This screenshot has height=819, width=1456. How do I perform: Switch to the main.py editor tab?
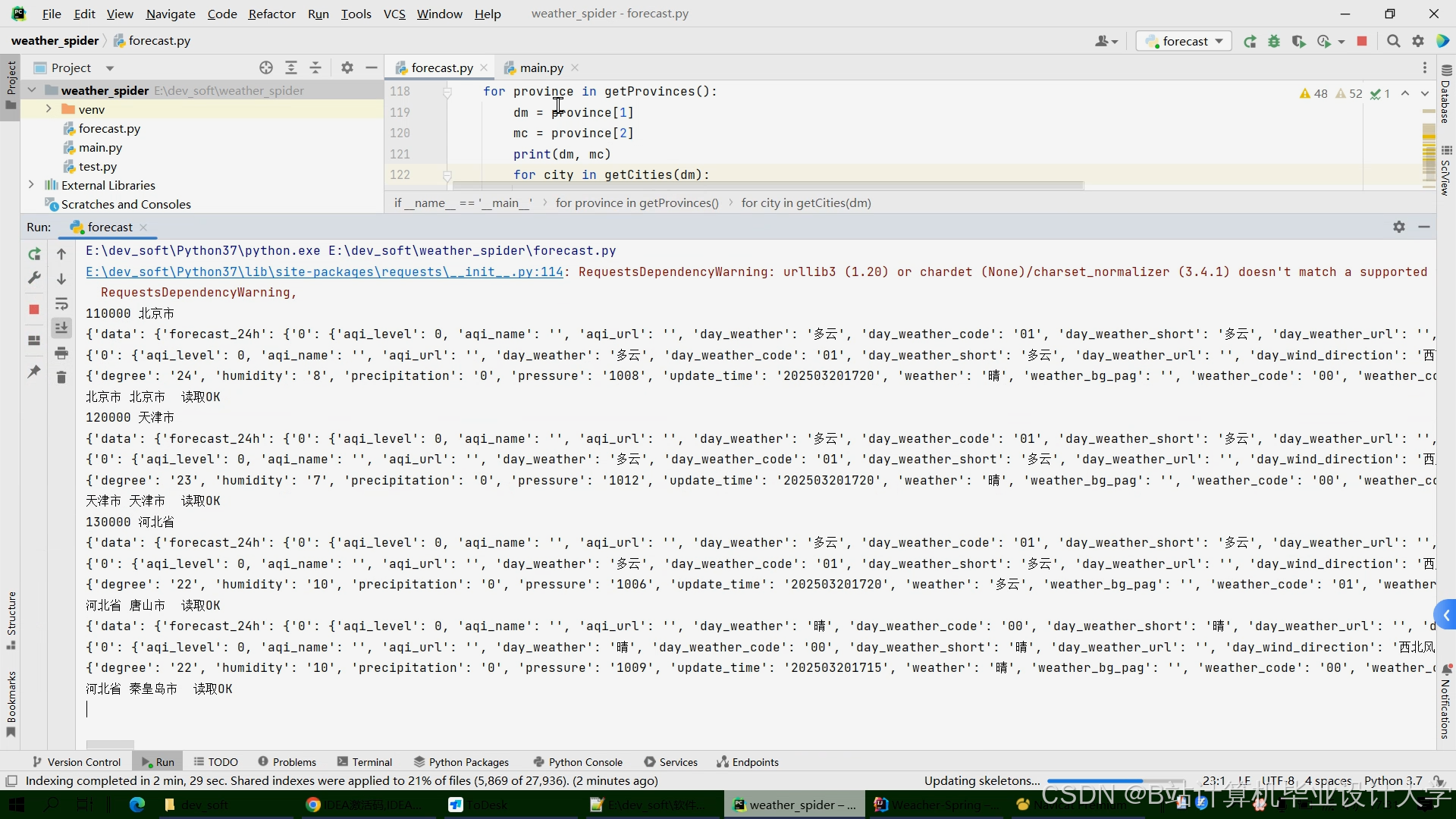click(541, 67)
